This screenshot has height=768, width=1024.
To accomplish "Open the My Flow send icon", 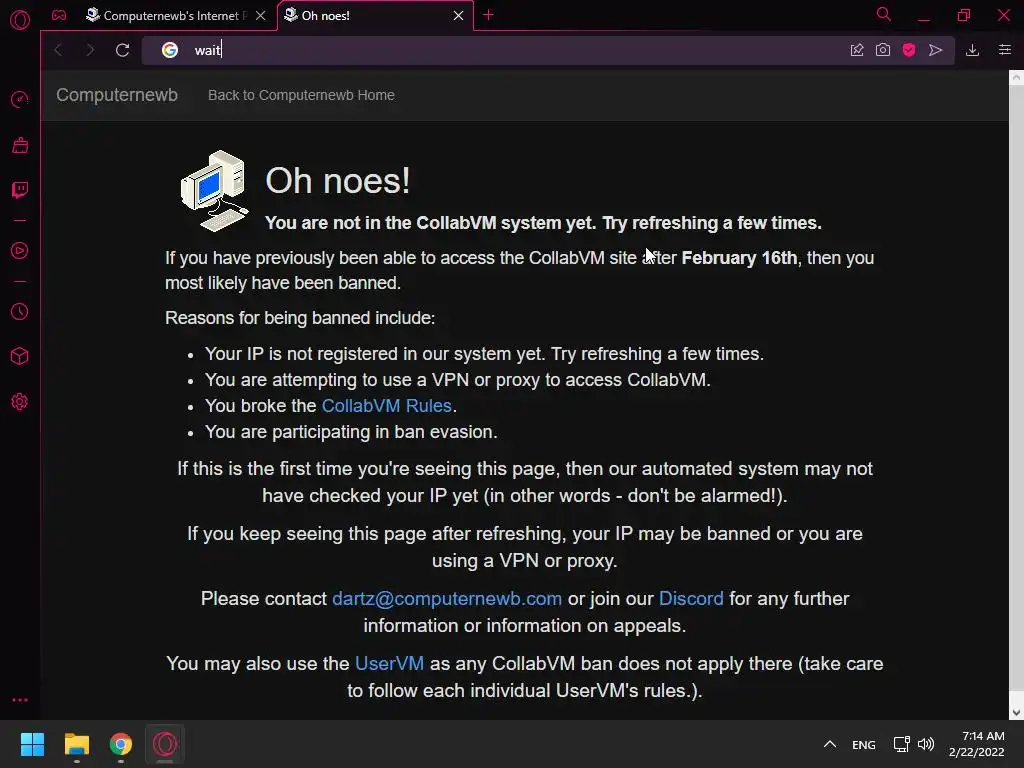I will click(935, 50).
